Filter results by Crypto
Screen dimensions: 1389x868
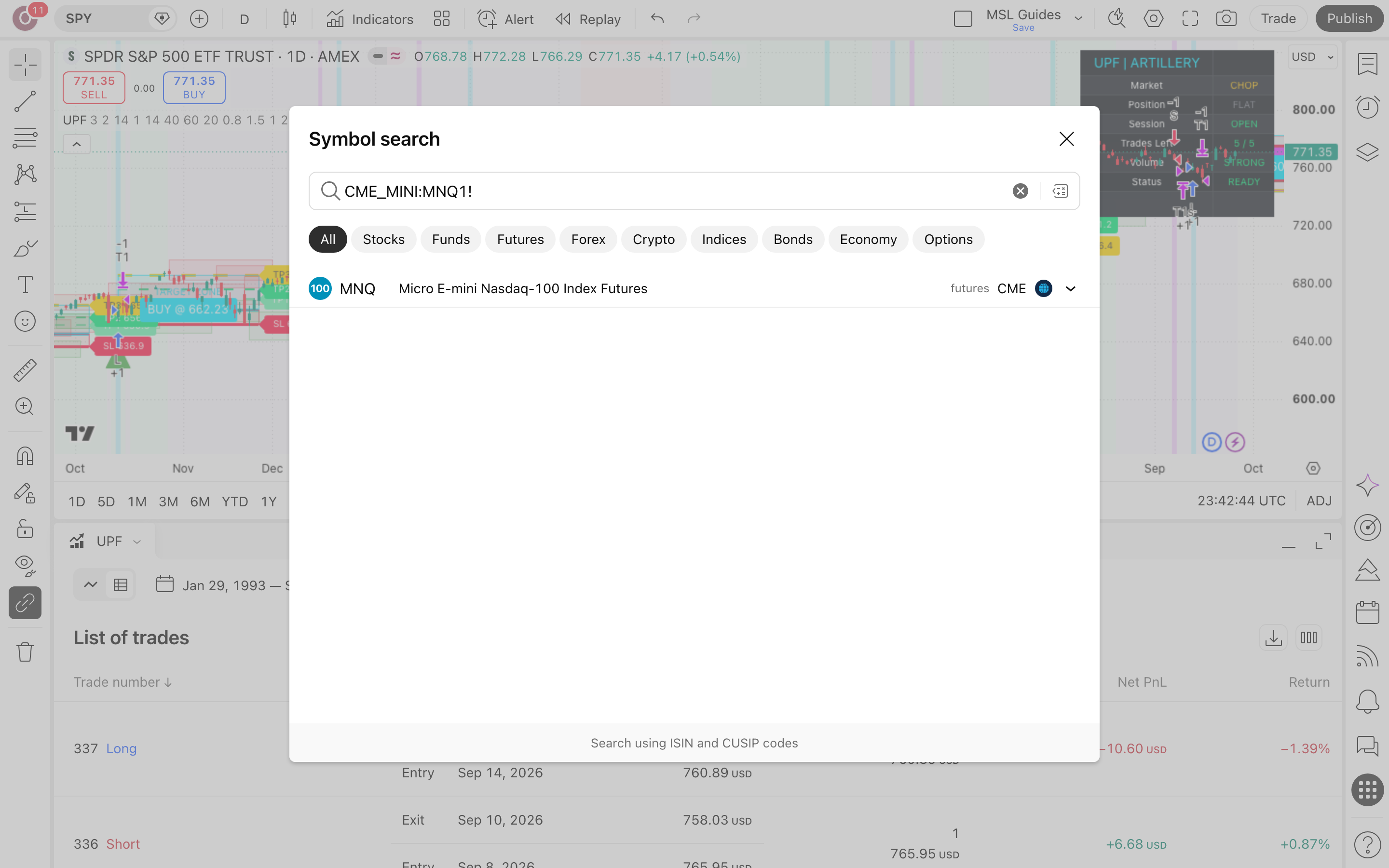point(654,239)
